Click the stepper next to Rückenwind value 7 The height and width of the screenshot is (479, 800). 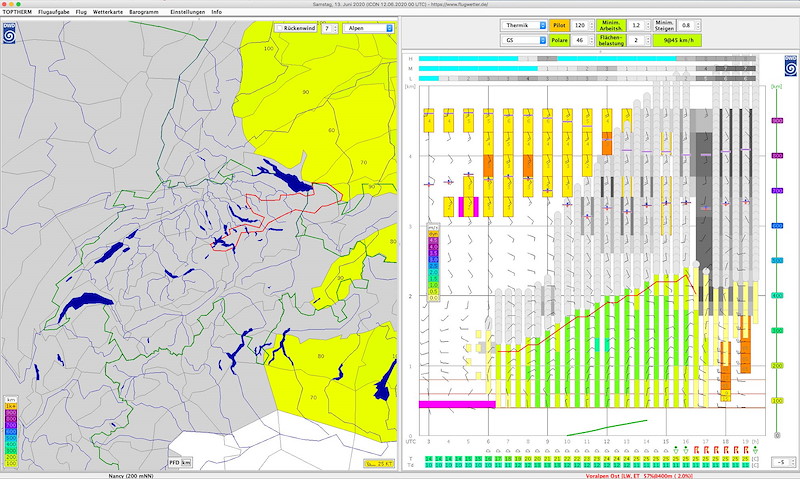335,29
